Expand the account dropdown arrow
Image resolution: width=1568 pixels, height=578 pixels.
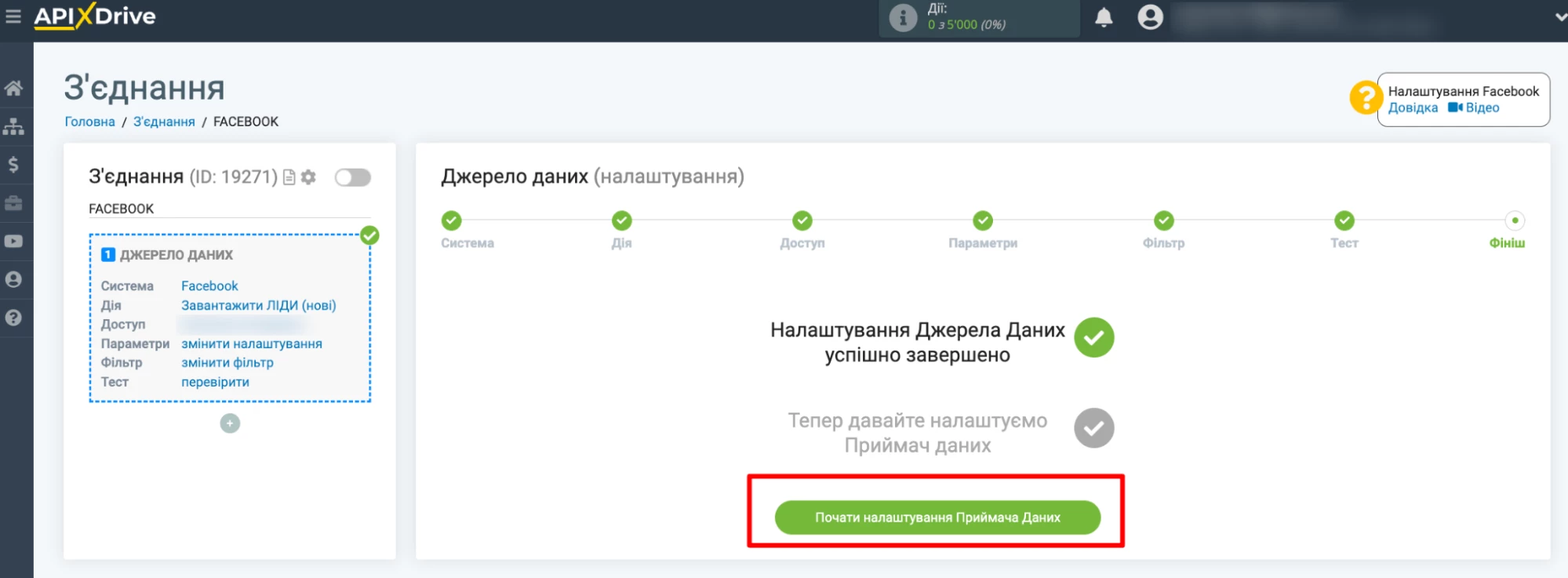1560,17
